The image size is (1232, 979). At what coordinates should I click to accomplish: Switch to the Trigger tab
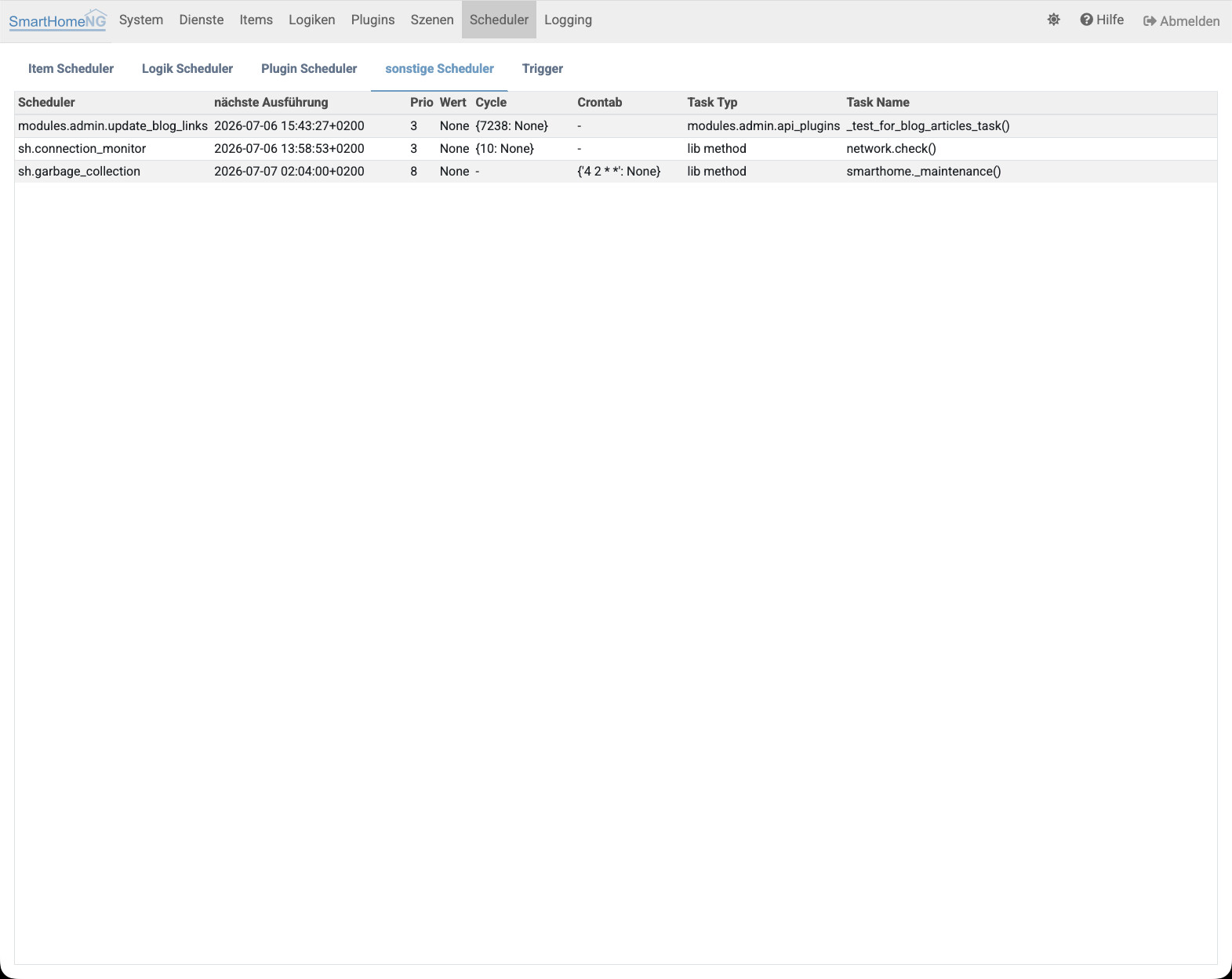coord(543,68)
